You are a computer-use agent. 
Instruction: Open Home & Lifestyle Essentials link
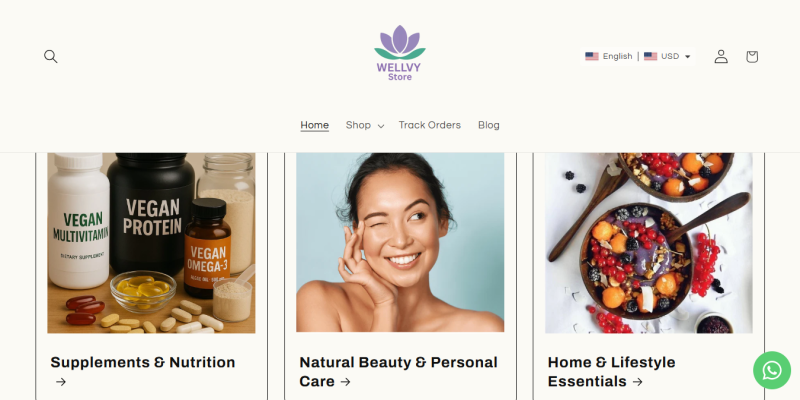coord(612,371)
